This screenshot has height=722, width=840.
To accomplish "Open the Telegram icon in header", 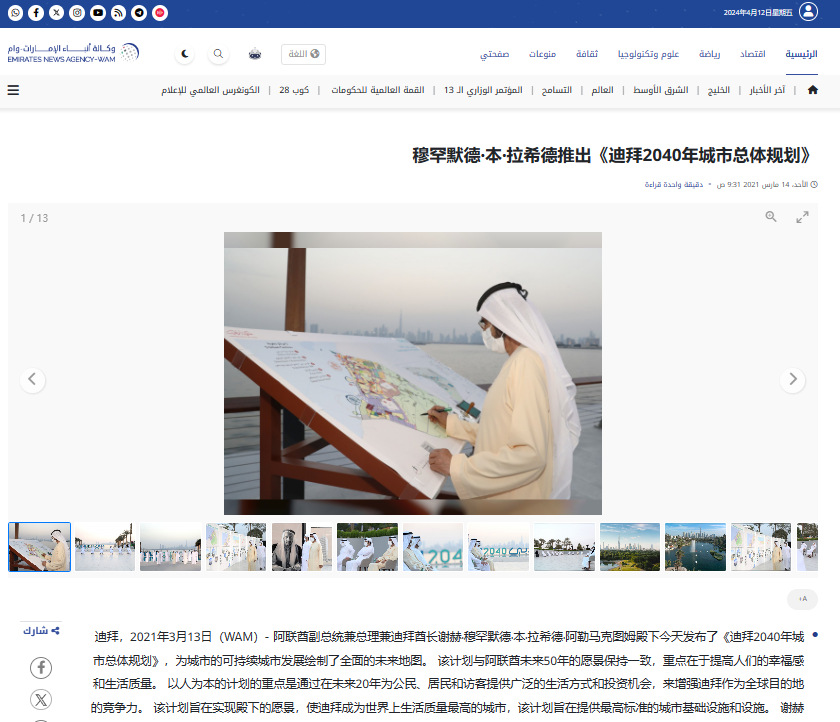I will pos(139,13).
